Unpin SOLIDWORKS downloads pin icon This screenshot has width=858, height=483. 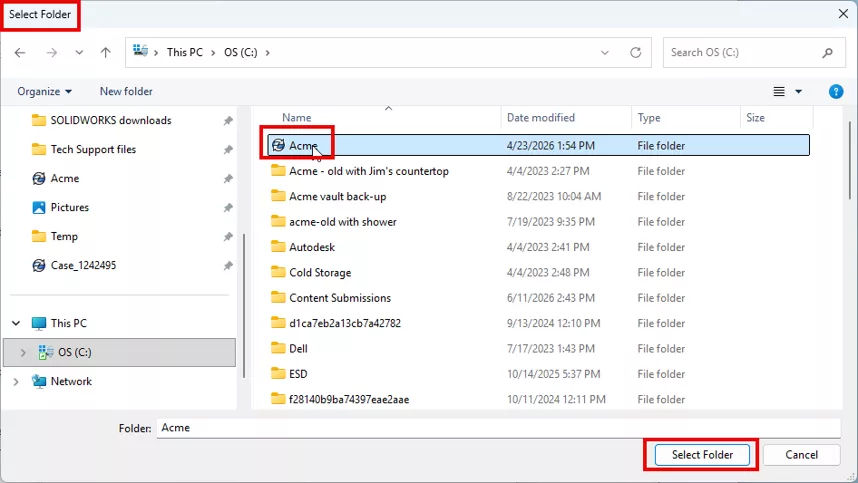228,120
